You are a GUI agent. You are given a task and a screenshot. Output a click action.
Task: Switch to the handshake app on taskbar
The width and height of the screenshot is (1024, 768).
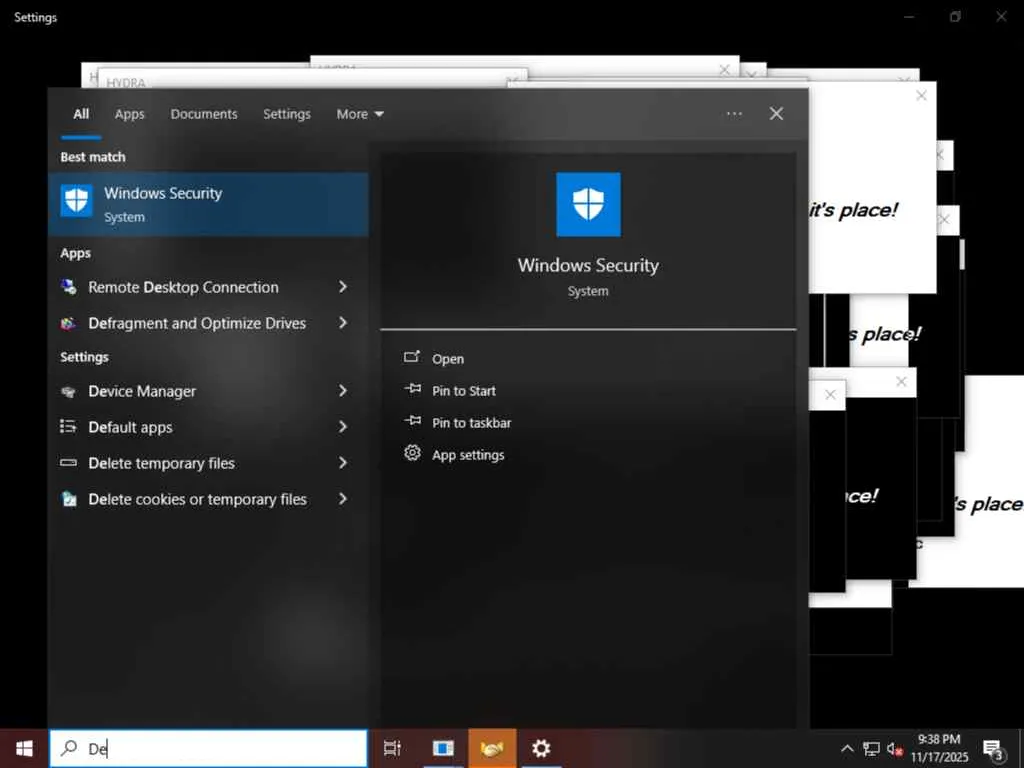(492, 748)
